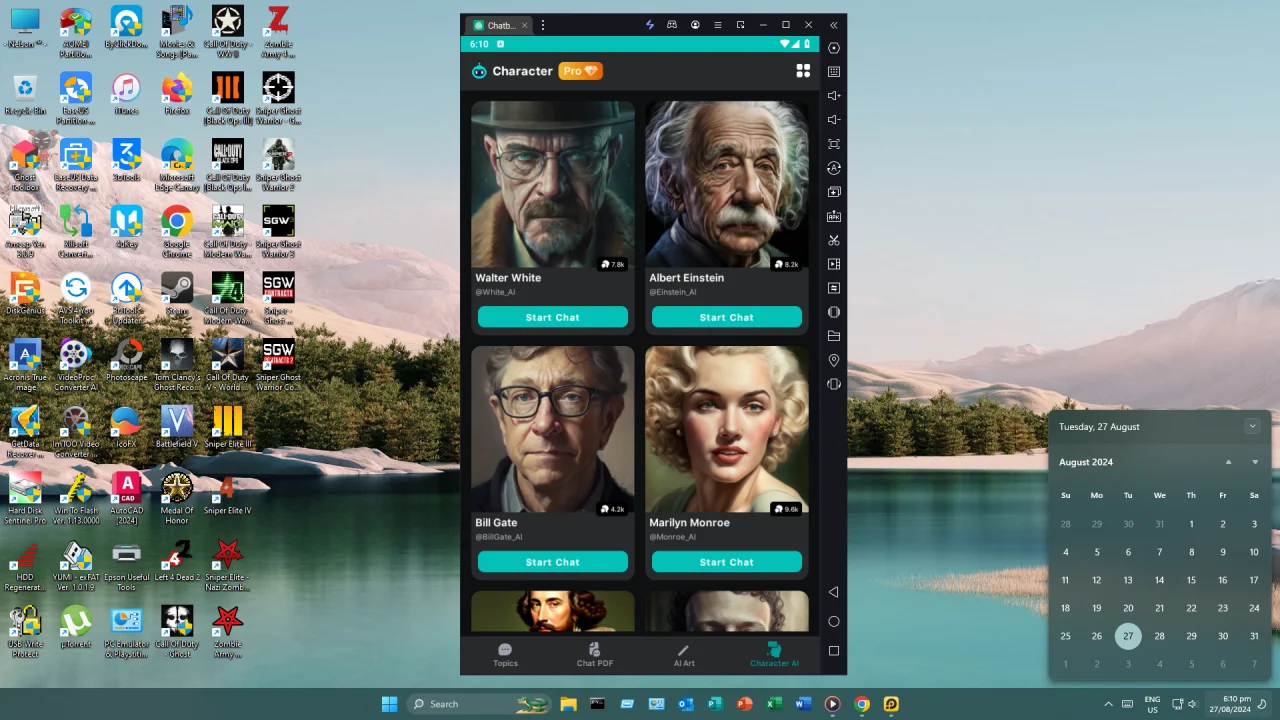The height and width of the screenshot is (720, 1280).
Task: Take screenshot using the scissors icon
Action: point(834,240)
